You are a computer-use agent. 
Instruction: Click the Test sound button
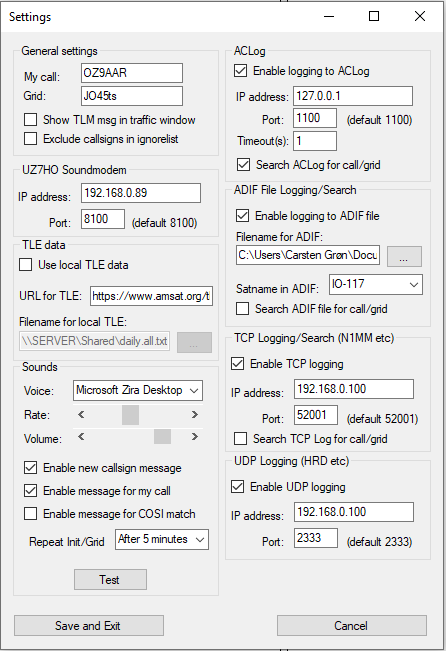point(110,580)
